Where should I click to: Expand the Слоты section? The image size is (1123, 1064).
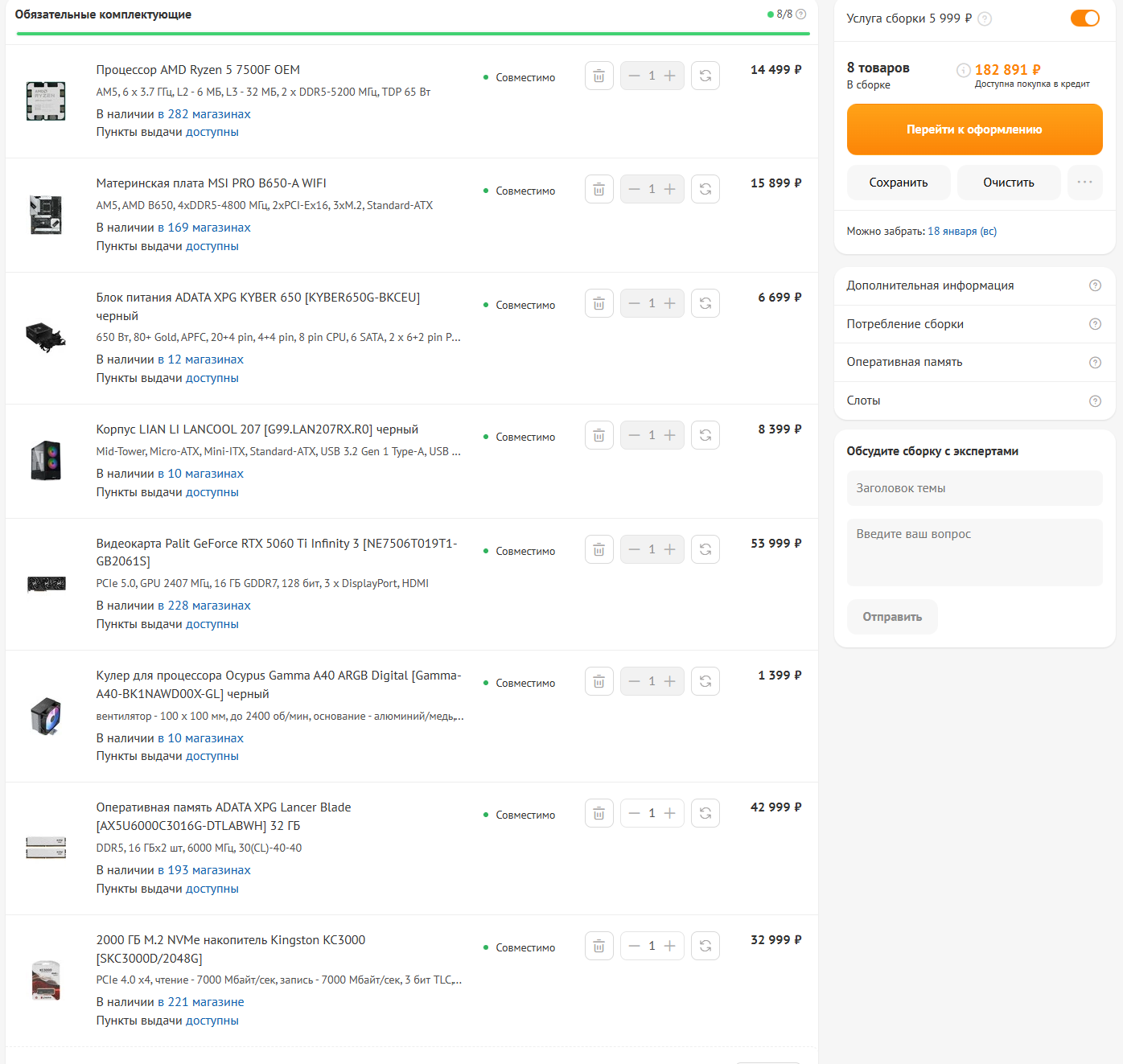coord(973,401)
